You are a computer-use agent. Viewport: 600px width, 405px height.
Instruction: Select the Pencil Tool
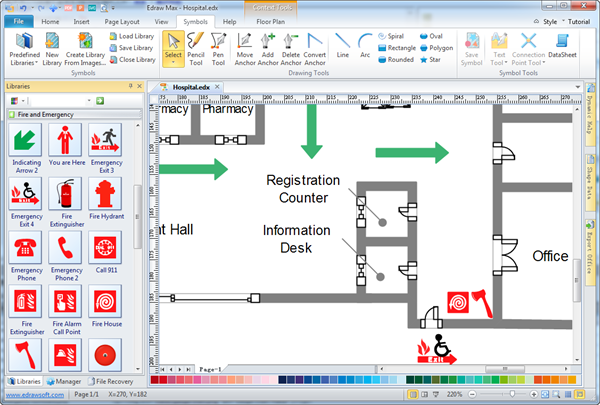pyautogui.click(x=196, y=49)
